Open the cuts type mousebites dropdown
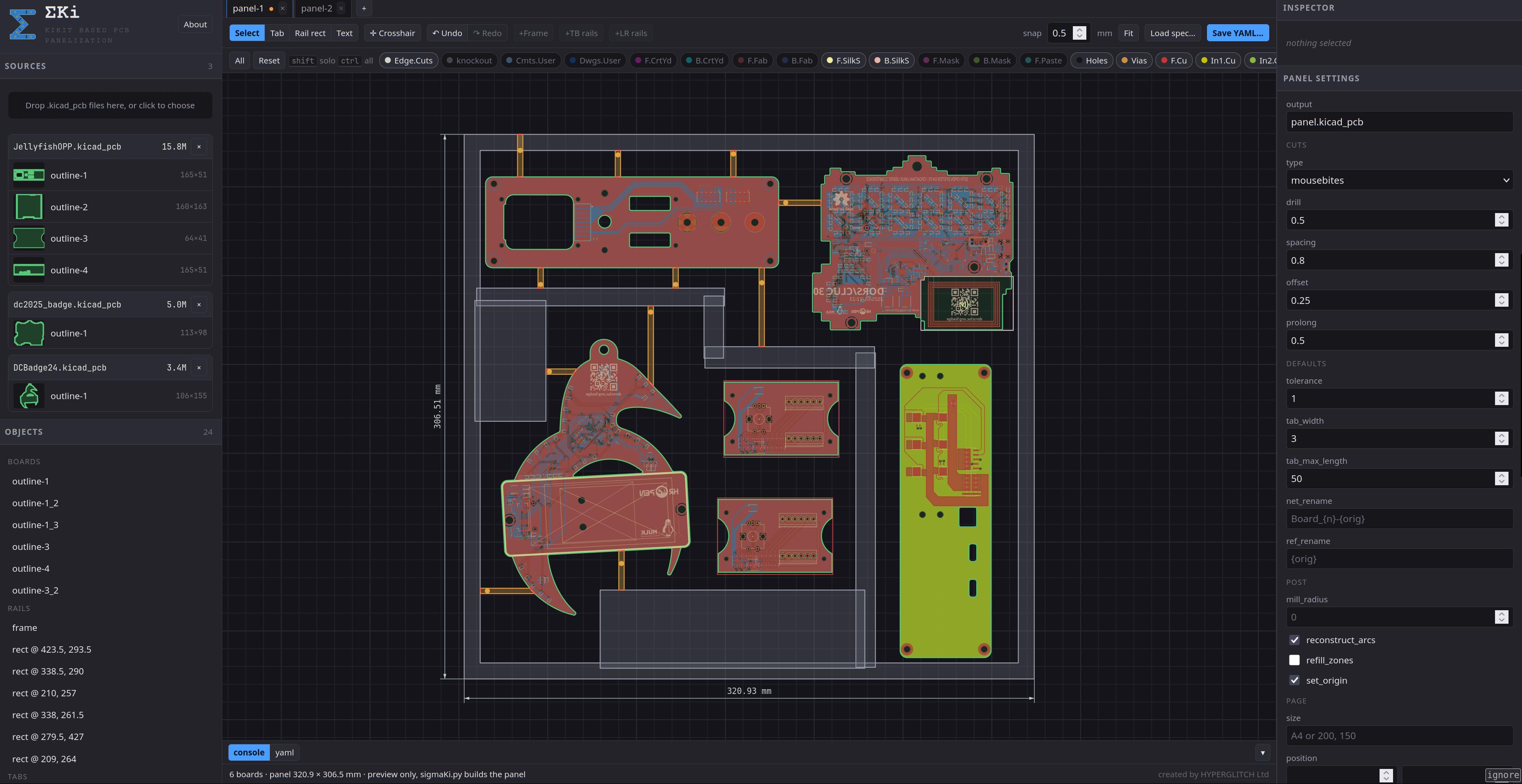Viewport: 1522px width, 784px height. (x=1399, y=180)
